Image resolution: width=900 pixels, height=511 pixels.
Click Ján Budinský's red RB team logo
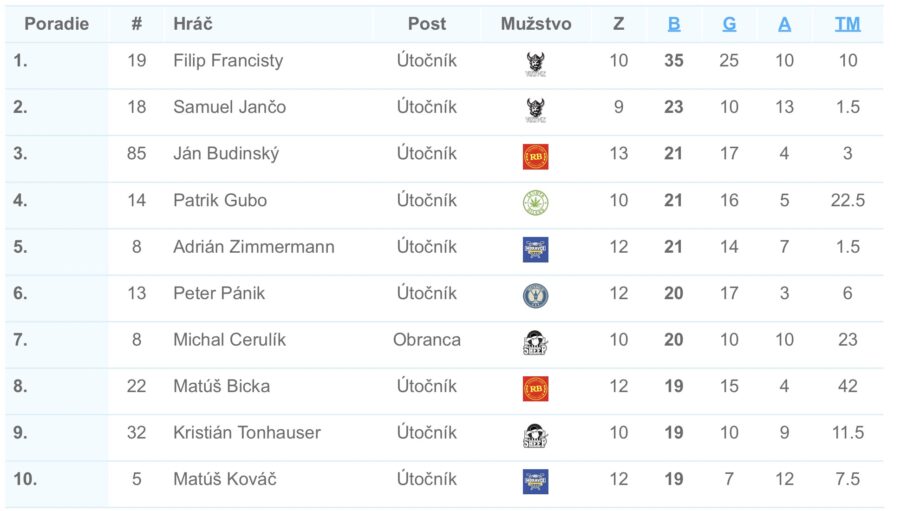[x=536, y=157]
